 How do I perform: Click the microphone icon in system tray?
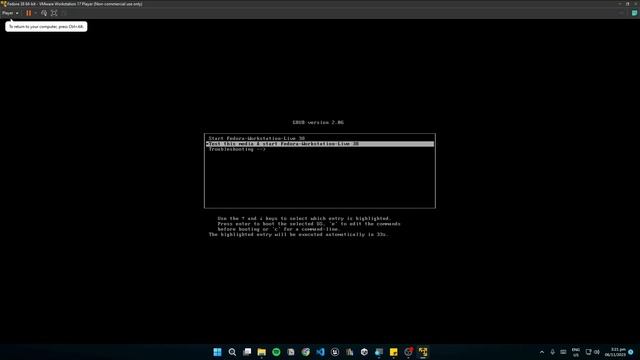click(x=553, y=352)
